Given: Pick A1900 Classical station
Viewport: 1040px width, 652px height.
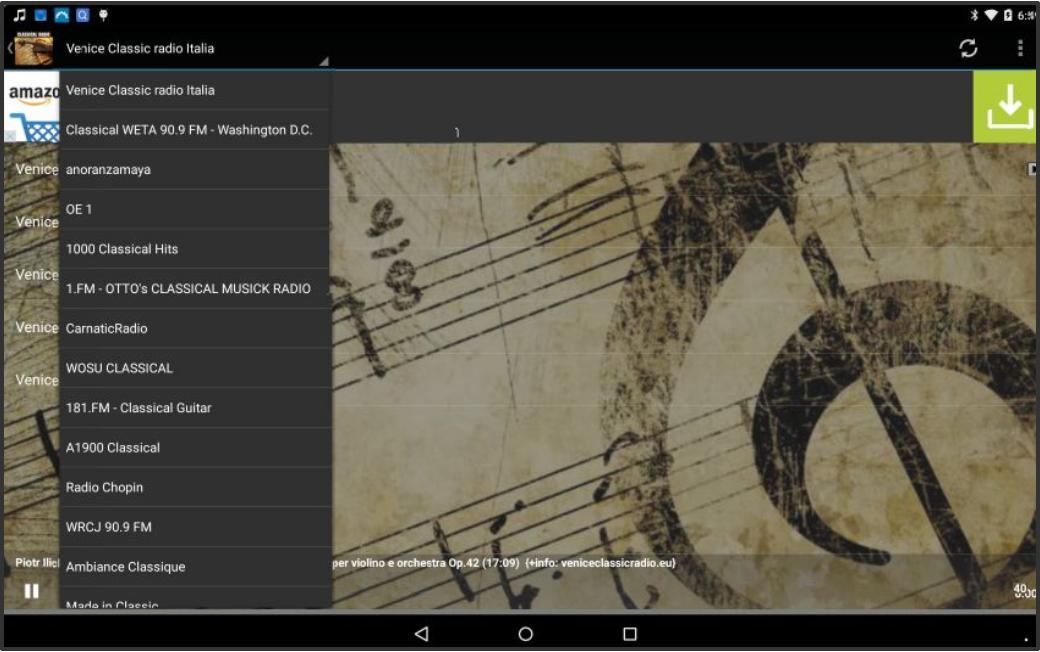Looking at the screenshot, I should pos(195,448).
